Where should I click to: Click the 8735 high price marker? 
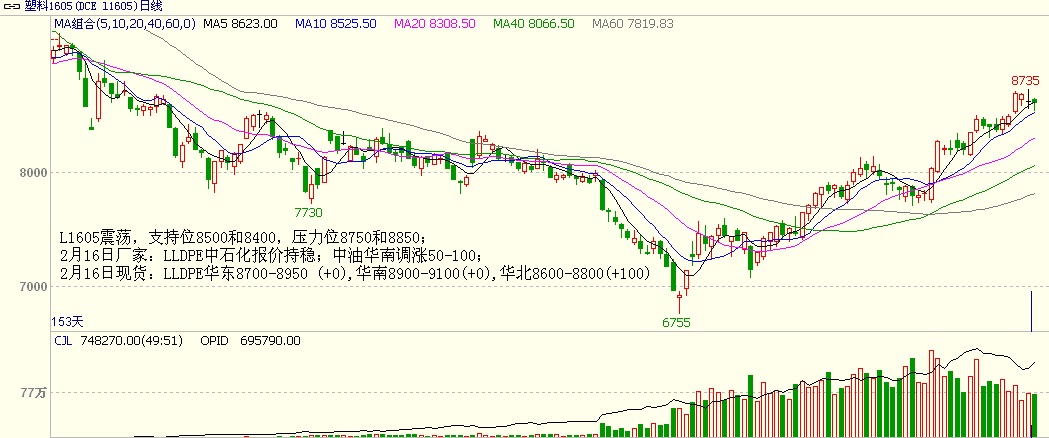click(1025, 81)
